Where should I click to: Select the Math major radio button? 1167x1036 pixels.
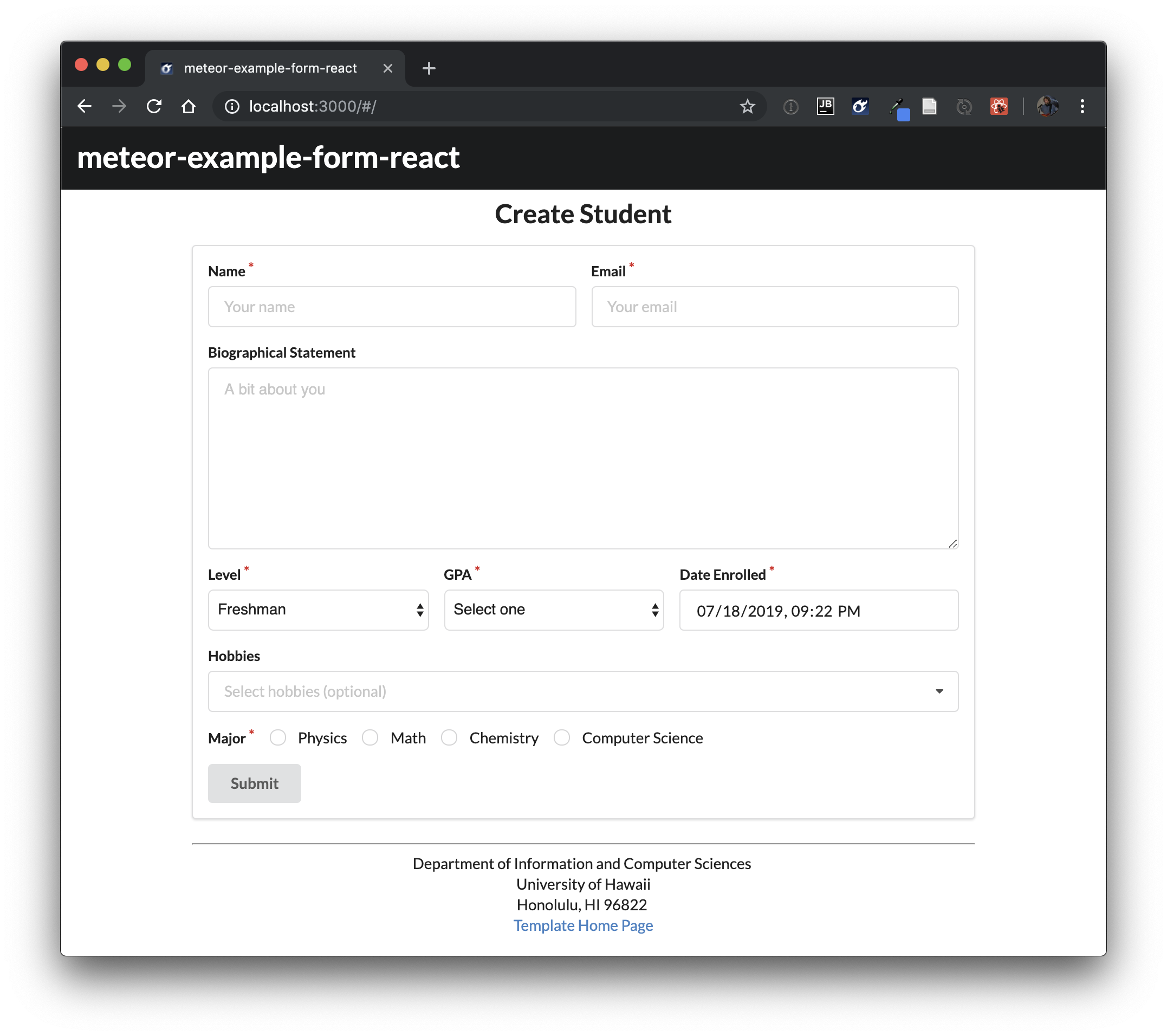tap(370, 738)
